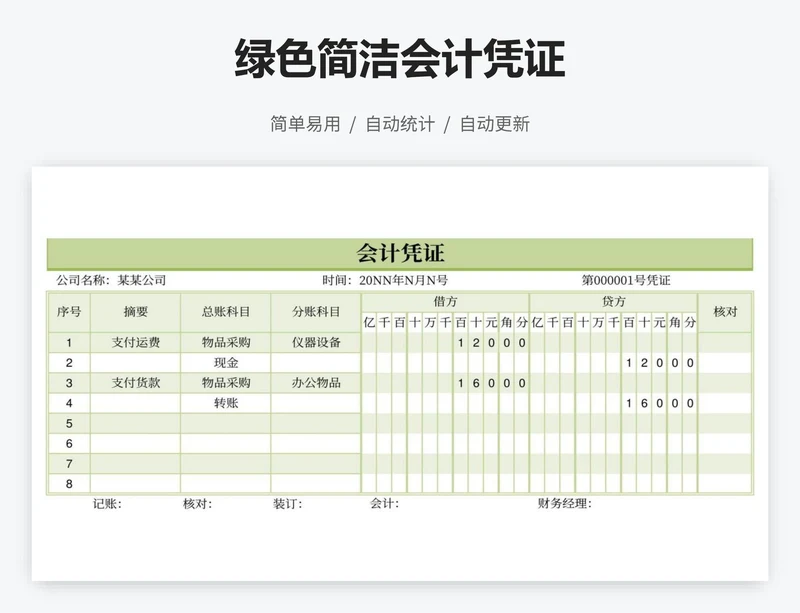Select the 序号 column header
Screen dimensions: 800x613
(x=69, y=312)
